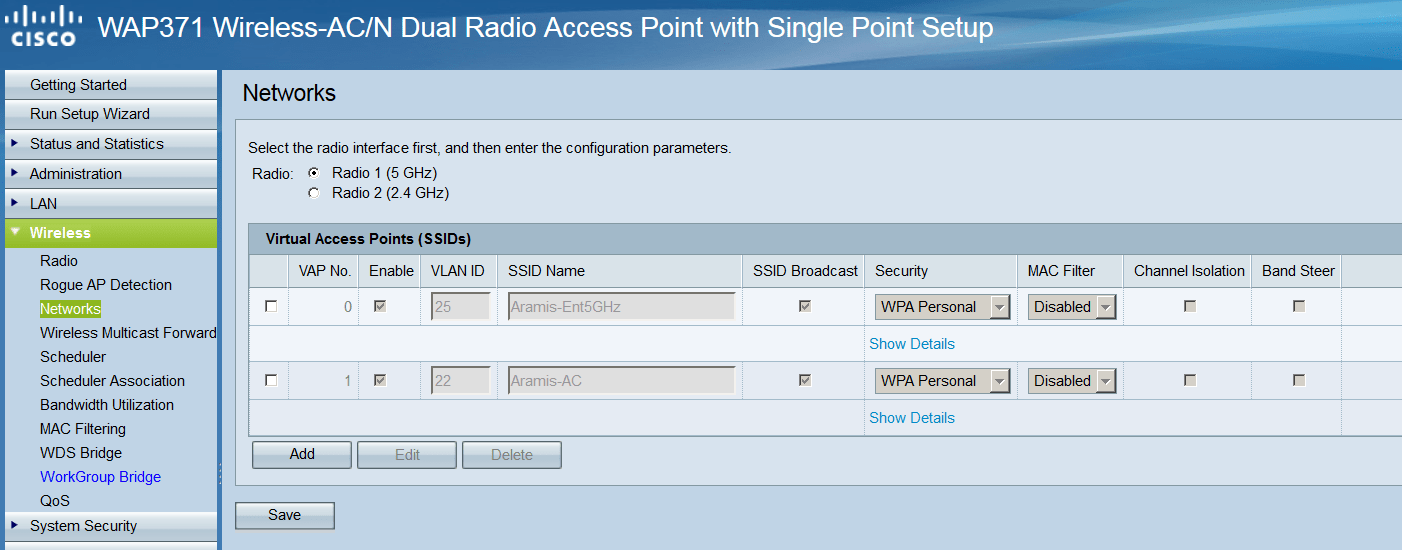Image resolution: width=1402 pixels, height=550 pixels.
Task: Click the Save button
Action: [285, 516]
